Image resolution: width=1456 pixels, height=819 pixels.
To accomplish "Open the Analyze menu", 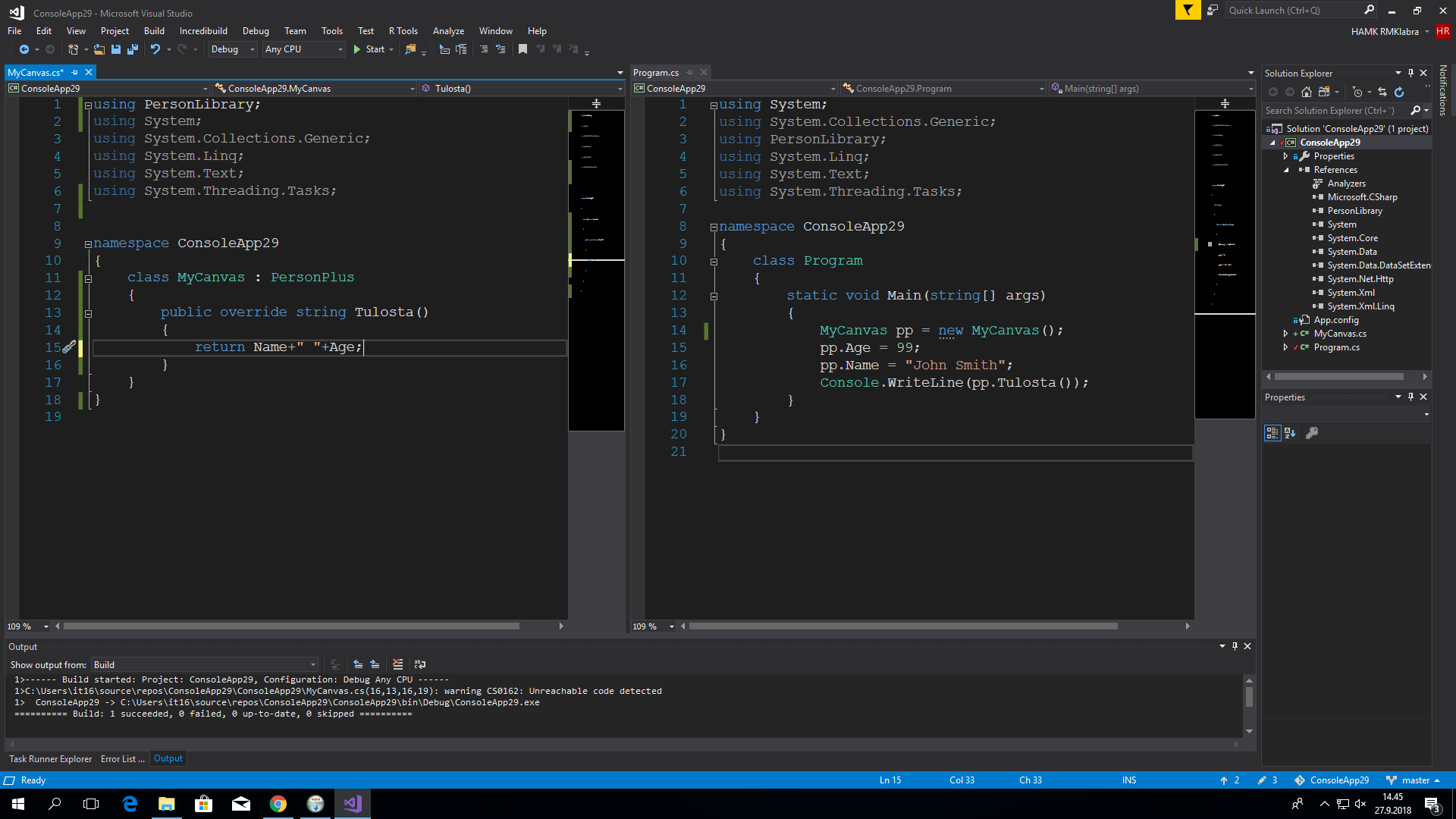I will point(448,31).
